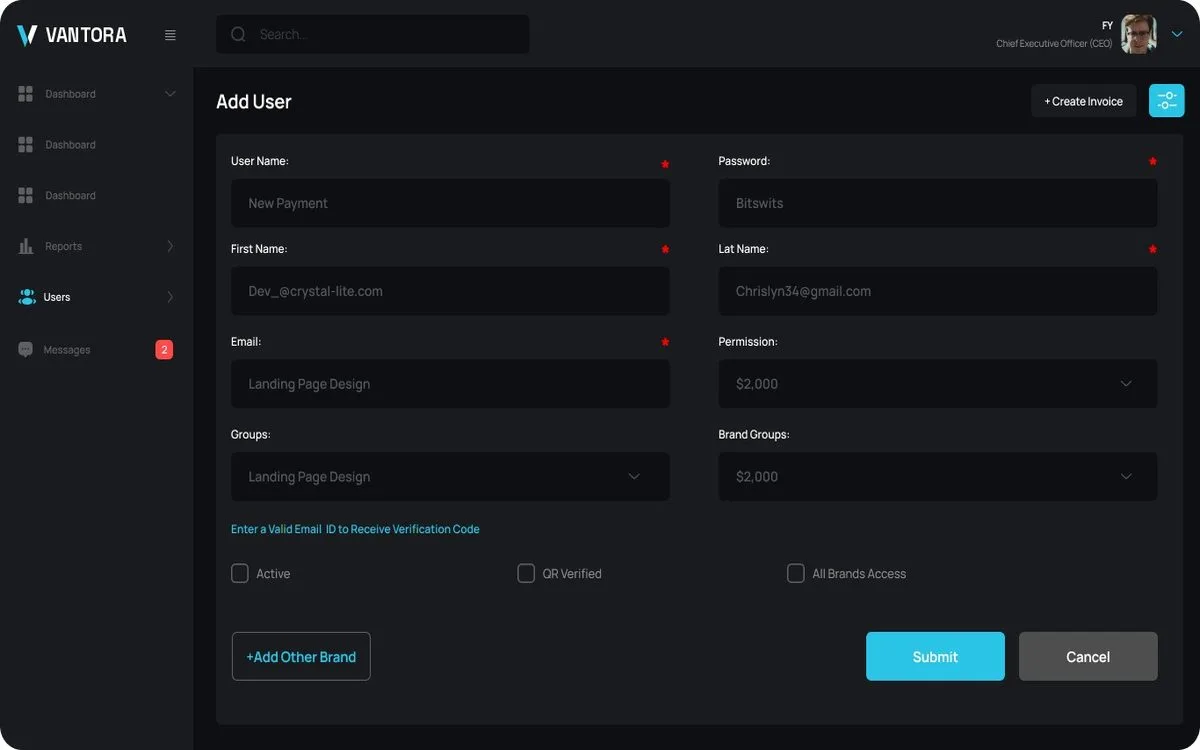Click the verification code email hint link
This screenshot has width=1200, height=750.
(355, 529)
